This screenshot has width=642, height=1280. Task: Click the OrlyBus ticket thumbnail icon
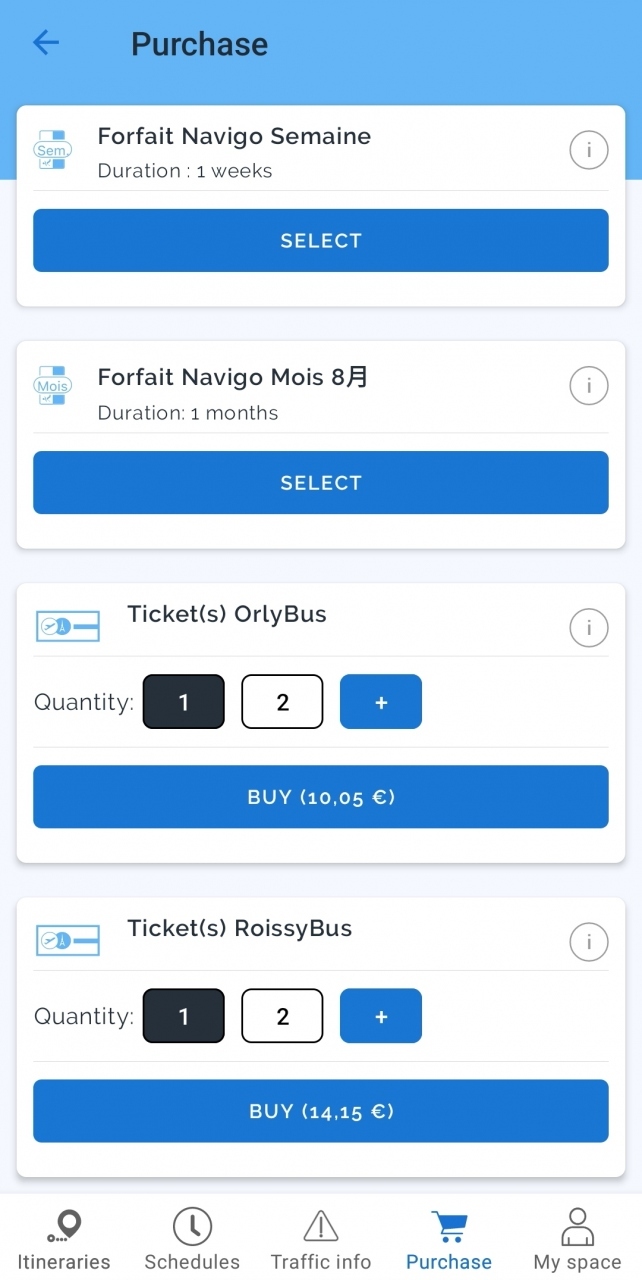67,626
